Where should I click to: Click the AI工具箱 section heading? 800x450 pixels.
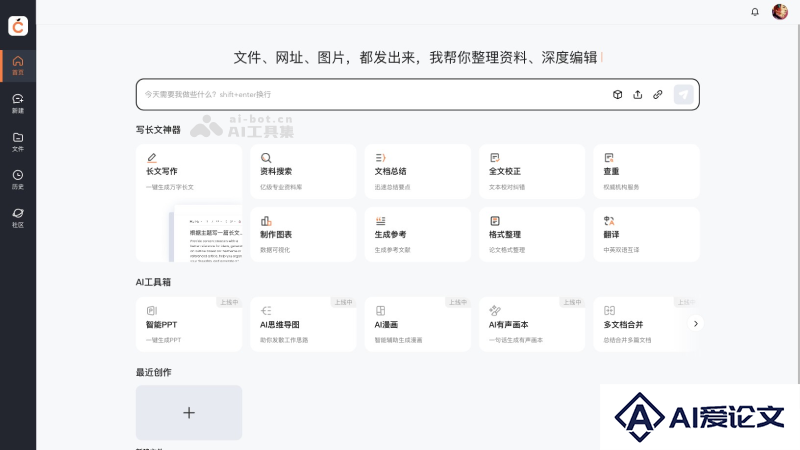153,282
